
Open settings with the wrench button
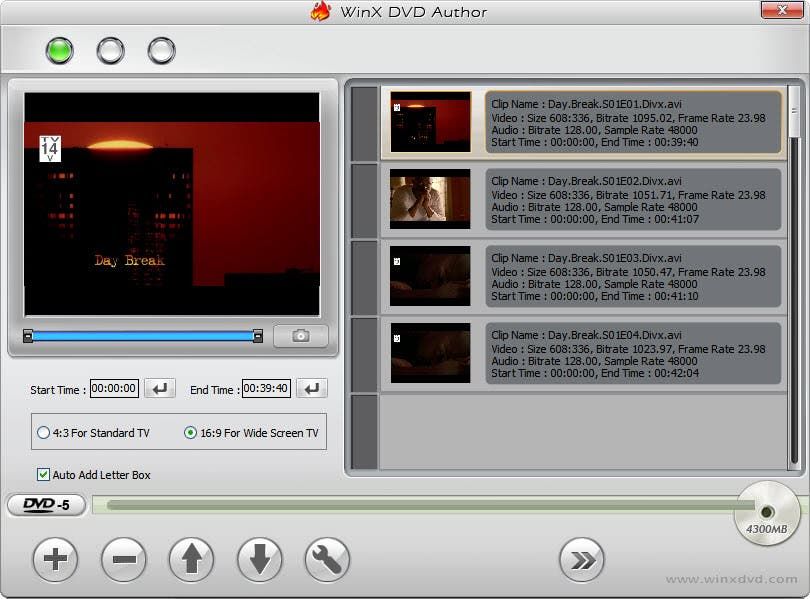pos(328,559)
